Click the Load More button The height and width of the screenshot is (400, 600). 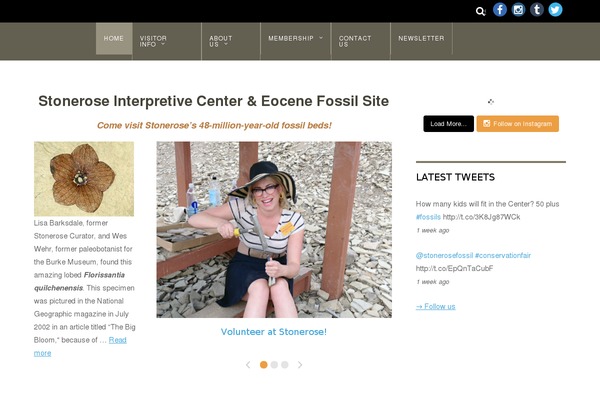[448, 124]
